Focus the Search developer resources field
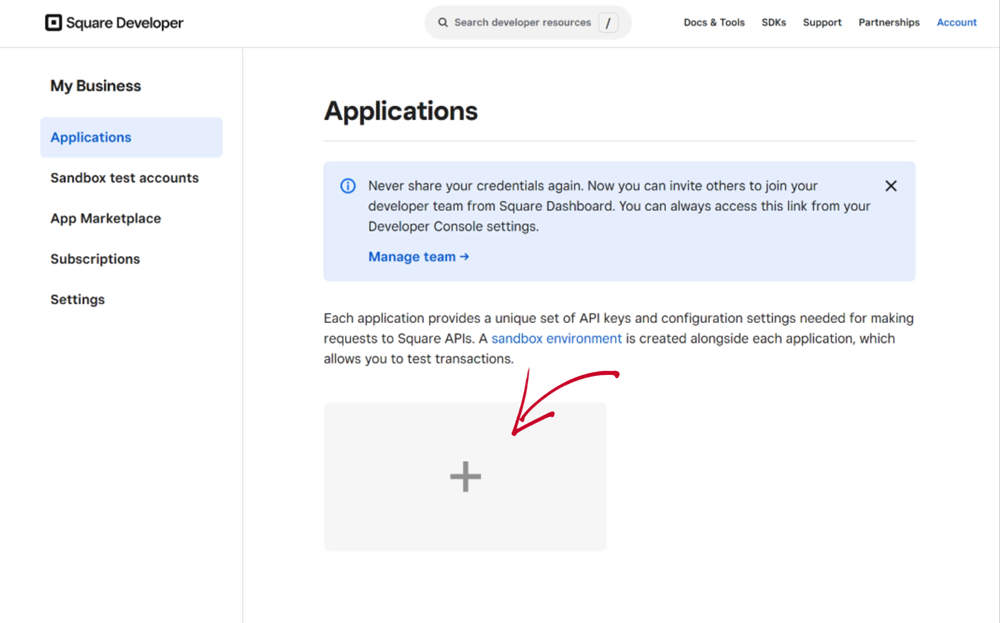The image size is (1000, 623). pyautogui.click(x=522, y=23)
